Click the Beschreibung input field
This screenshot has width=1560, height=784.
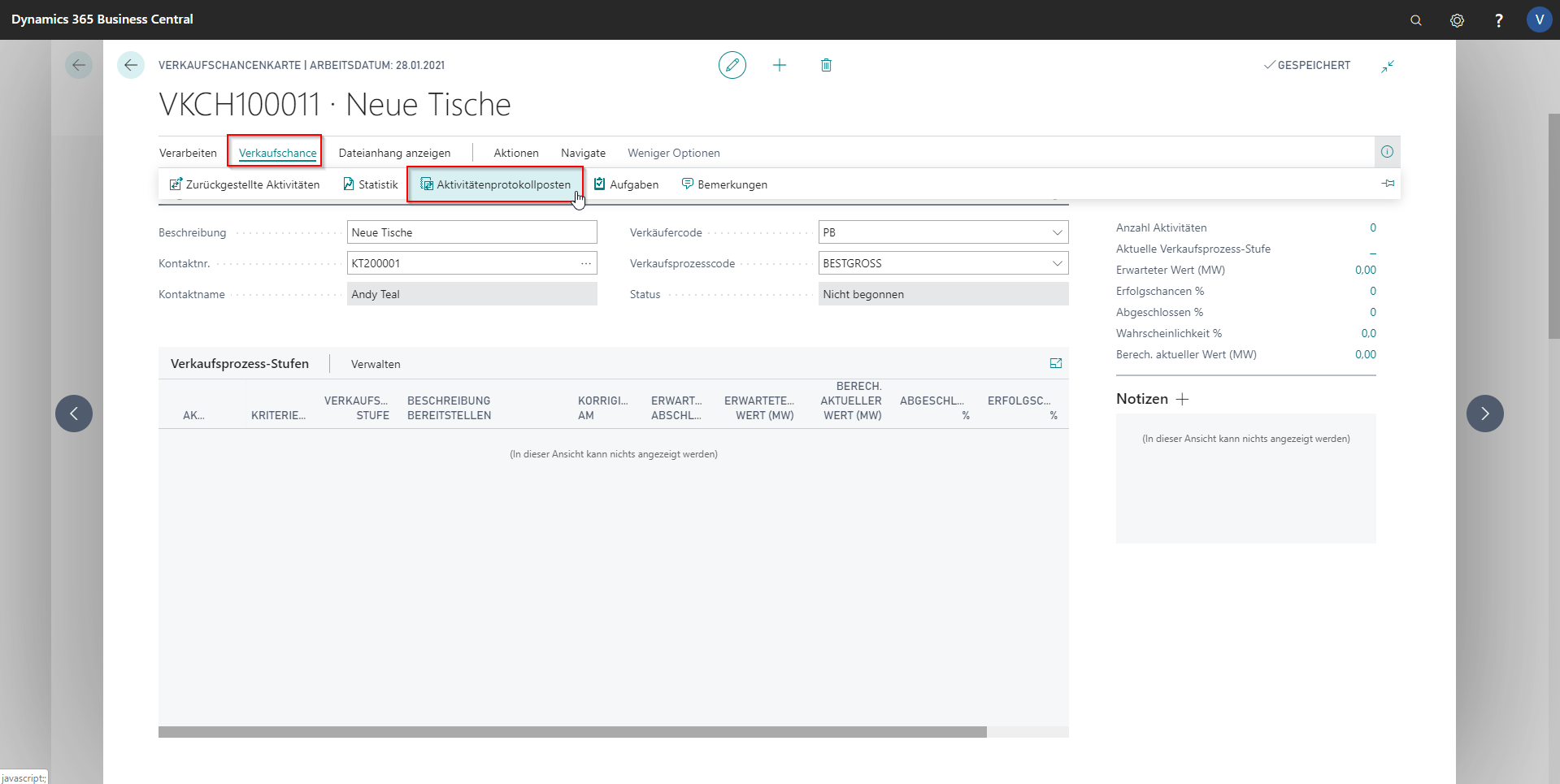pyautogui.click(x=472, y=232)
